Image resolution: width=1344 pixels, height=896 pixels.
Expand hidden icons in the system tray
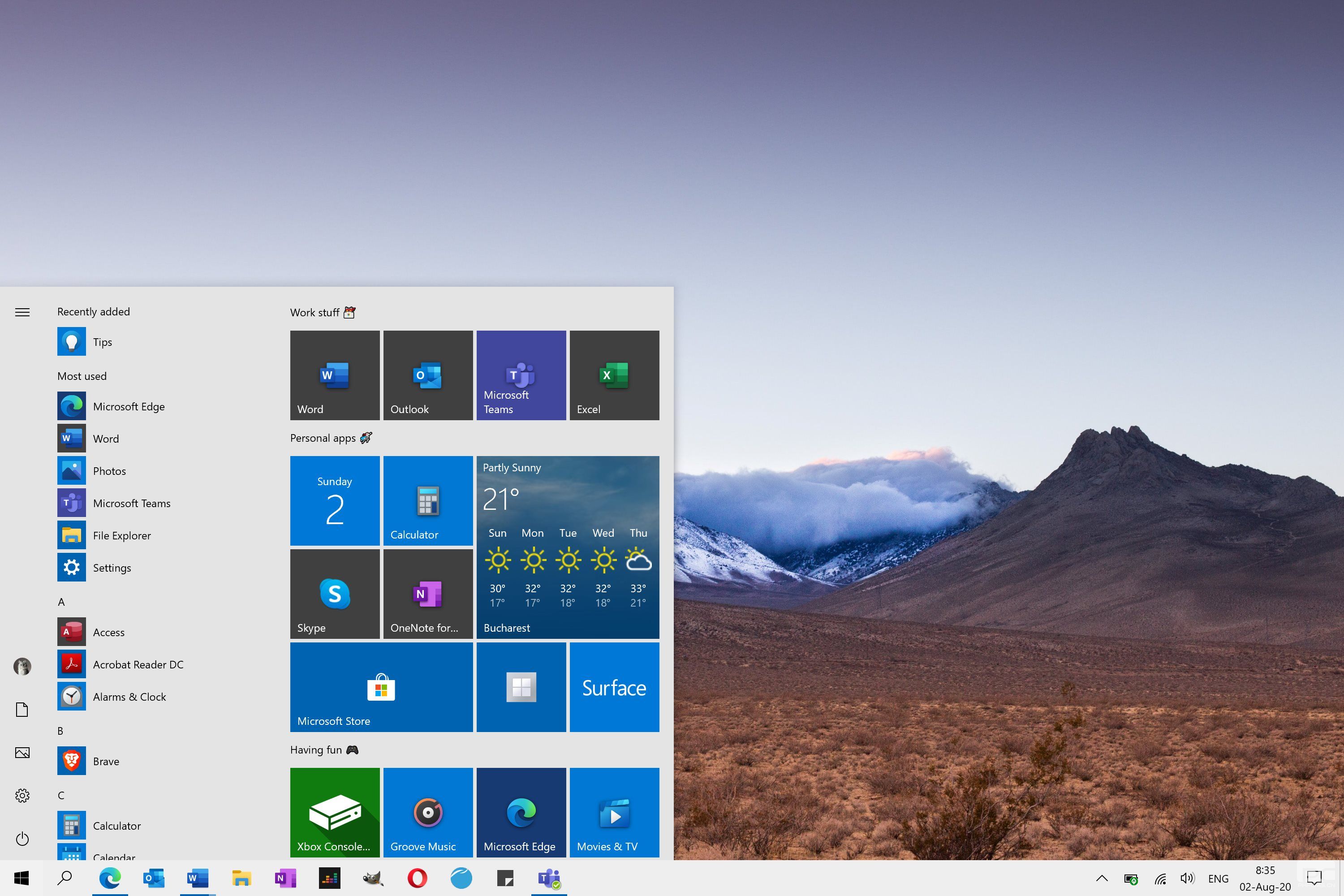1102,878
